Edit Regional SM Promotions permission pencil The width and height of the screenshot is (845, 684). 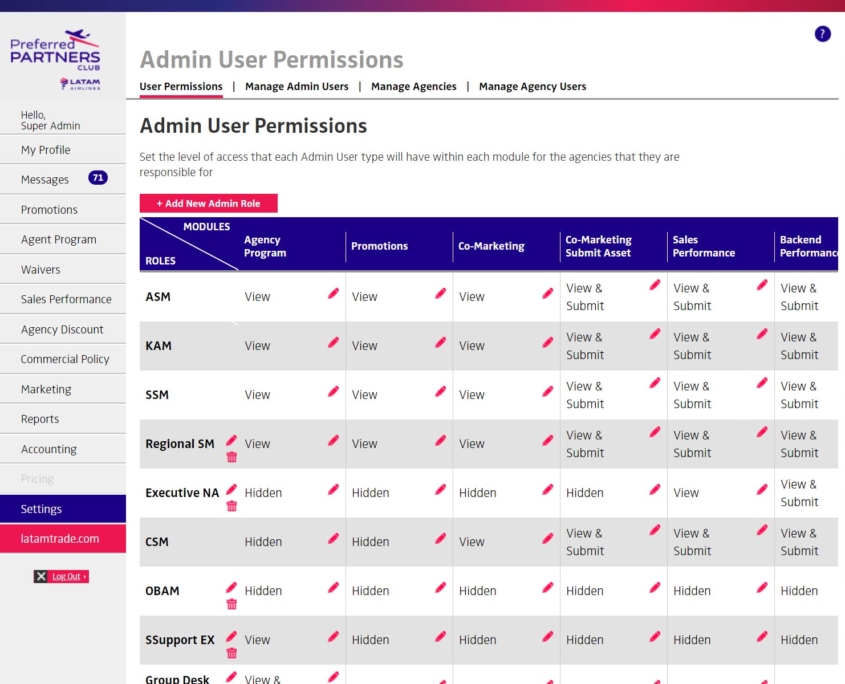pos(440,440)
